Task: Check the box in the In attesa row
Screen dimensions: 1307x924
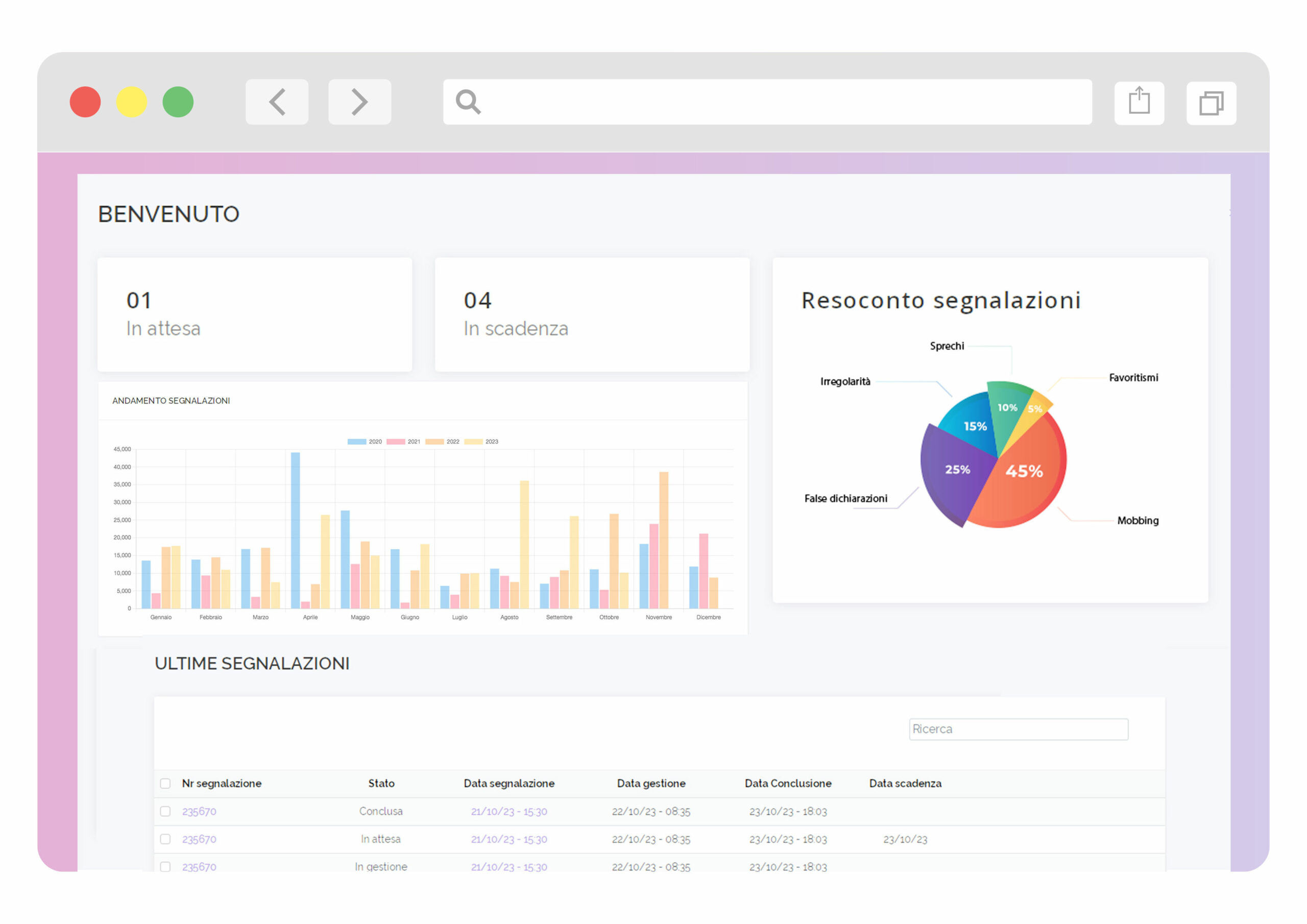Action: 165,839
